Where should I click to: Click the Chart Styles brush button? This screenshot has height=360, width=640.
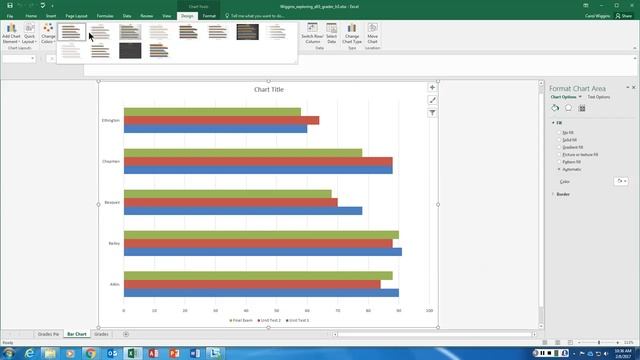pos(432,100)
